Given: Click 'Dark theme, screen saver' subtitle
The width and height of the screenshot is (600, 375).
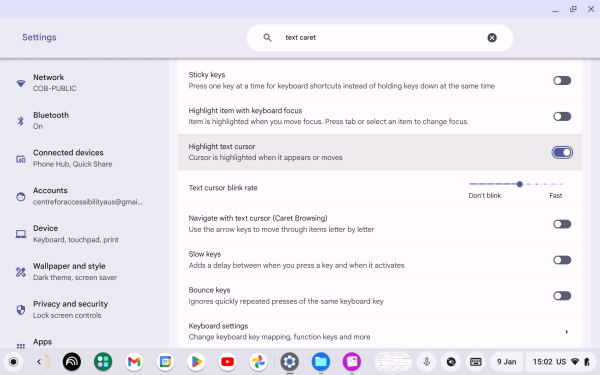Looking at the screenshot, I should (x=75, y=277).
